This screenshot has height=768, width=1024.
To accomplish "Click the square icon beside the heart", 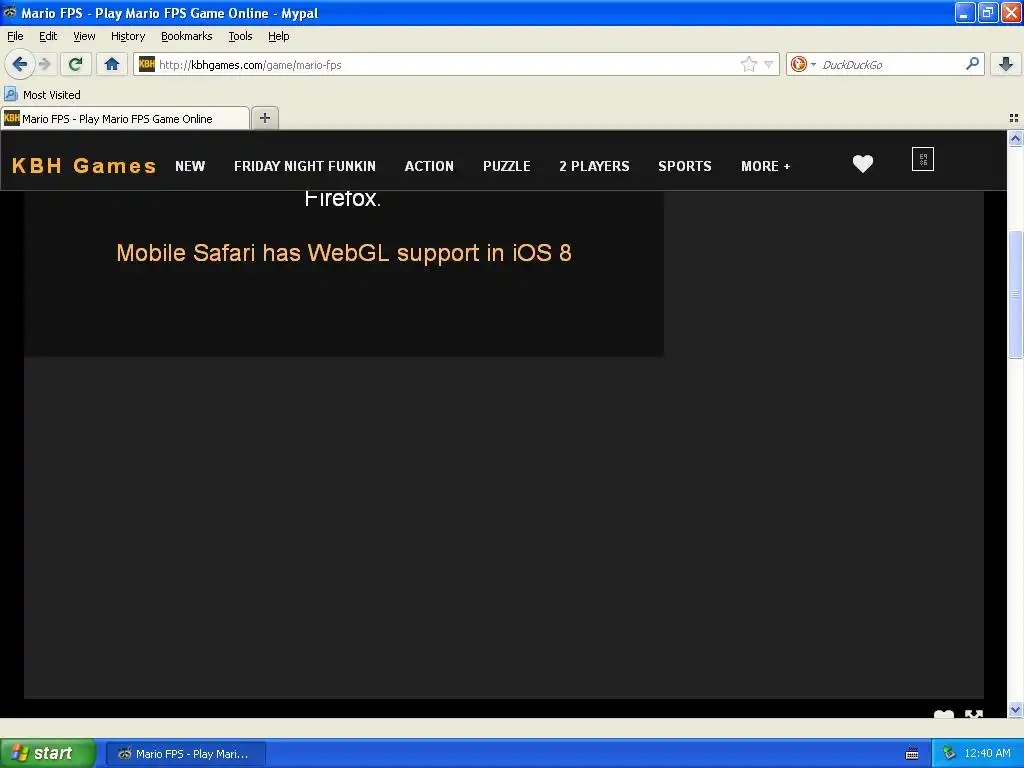I will click(x=923, y=159).
